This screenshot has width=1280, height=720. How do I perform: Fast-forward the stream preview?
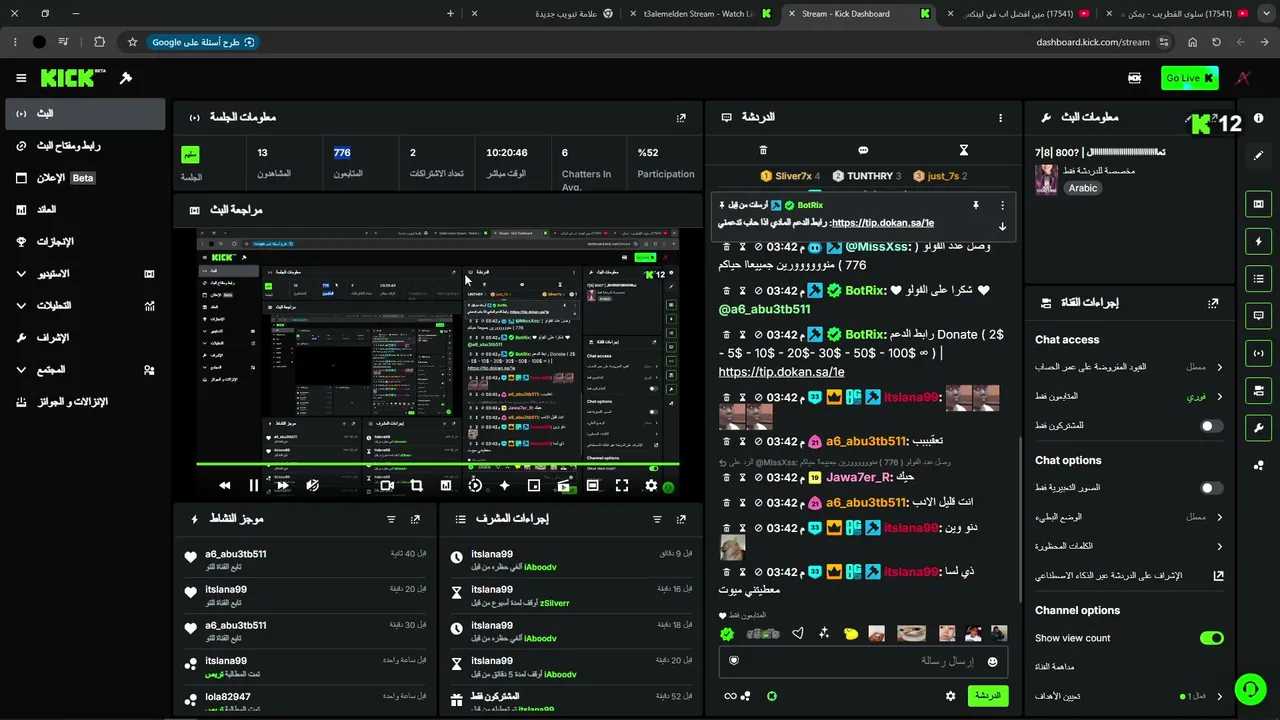(x=283, y=485)
